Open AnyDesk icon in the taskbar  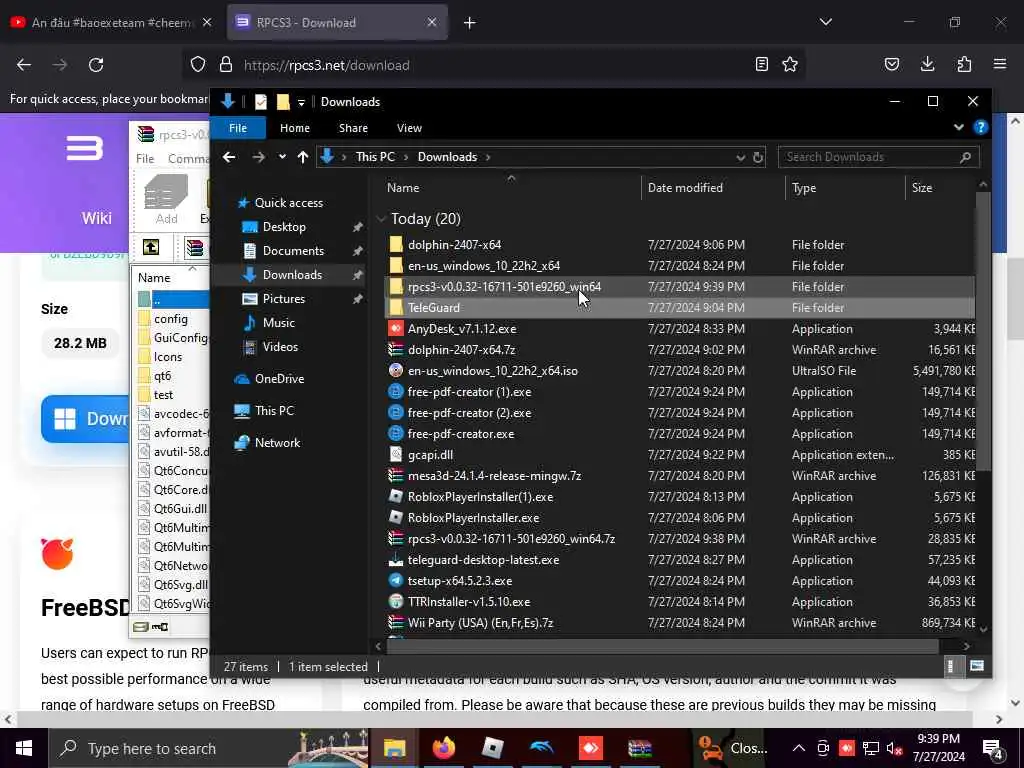(590, 748)
